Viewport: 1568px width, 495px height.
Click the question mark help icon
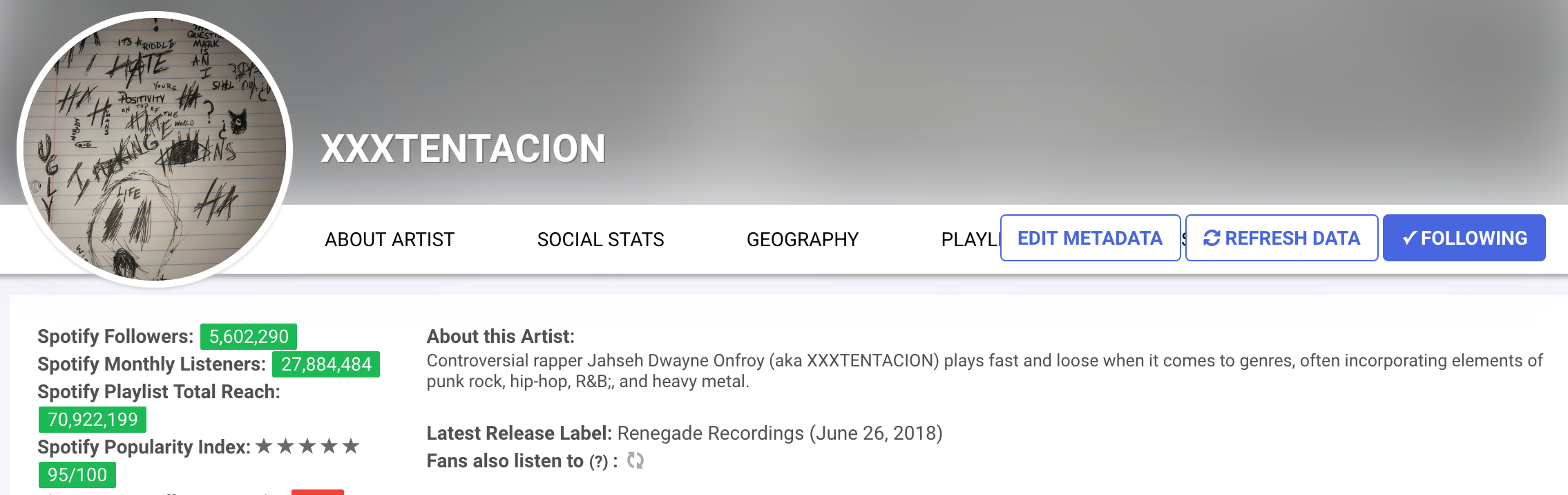click(x=598, y=462)
